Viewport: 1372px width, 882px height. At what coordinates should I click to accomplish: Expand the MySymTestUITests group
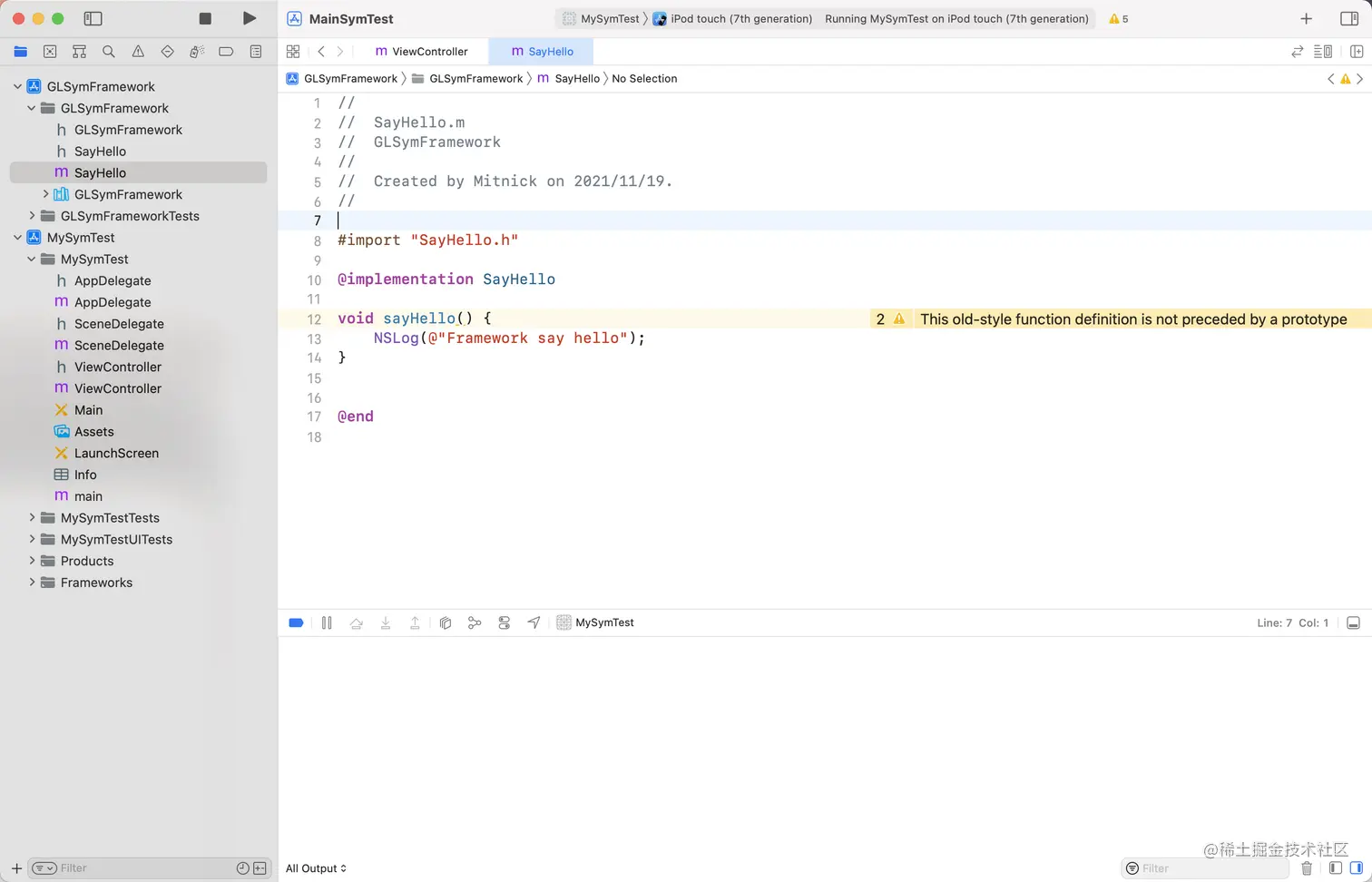pos(32,539)
